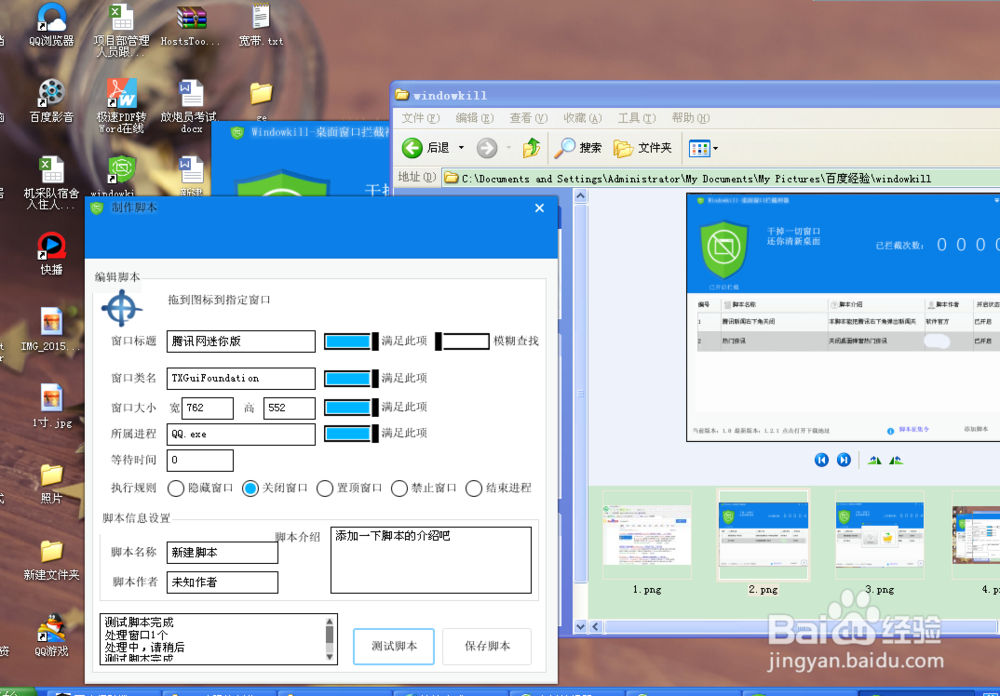
Task: Open QQ浏览器 desktop icon
Action: [x=52, y=25]
